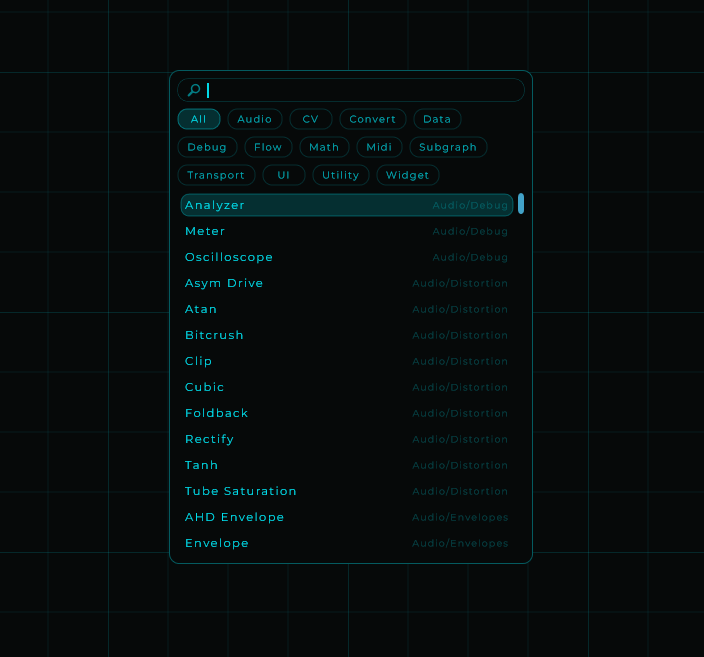Insert the Tube Saturation node
The width and height of the screenshot is (704, 657).
[347, 491]
